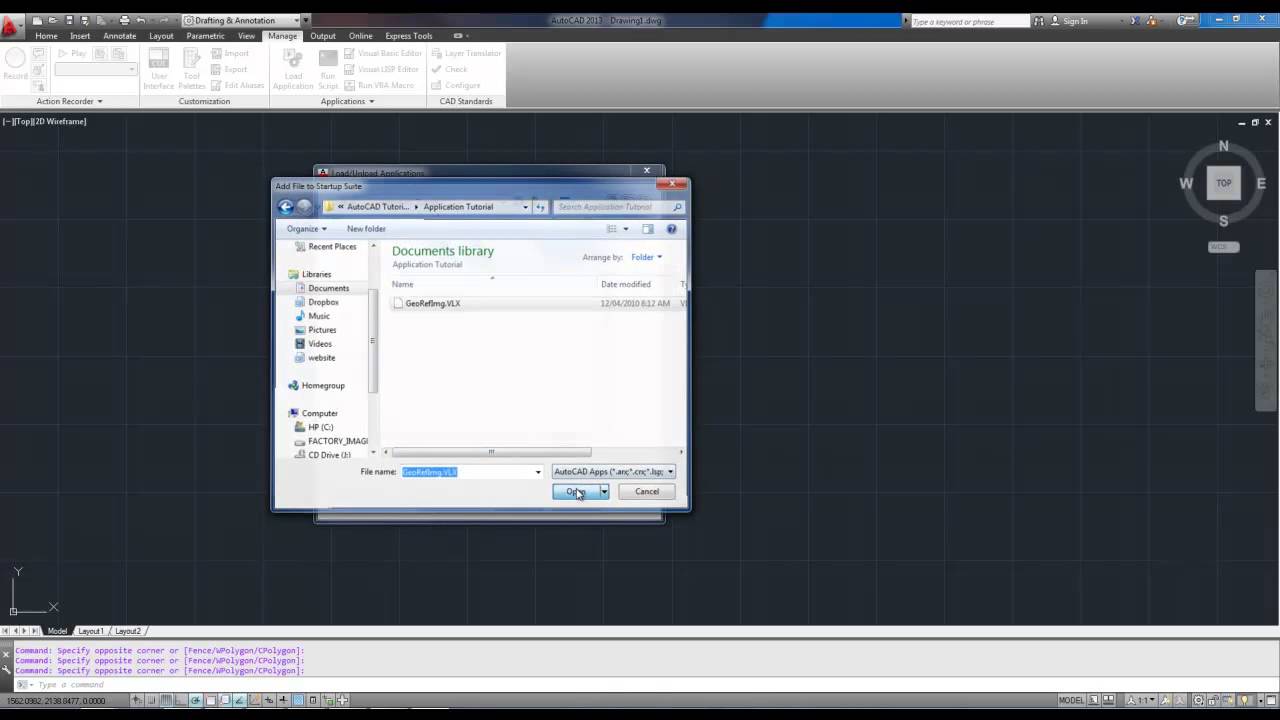Select Documents in the navigation pane

(x=328, y=288)
